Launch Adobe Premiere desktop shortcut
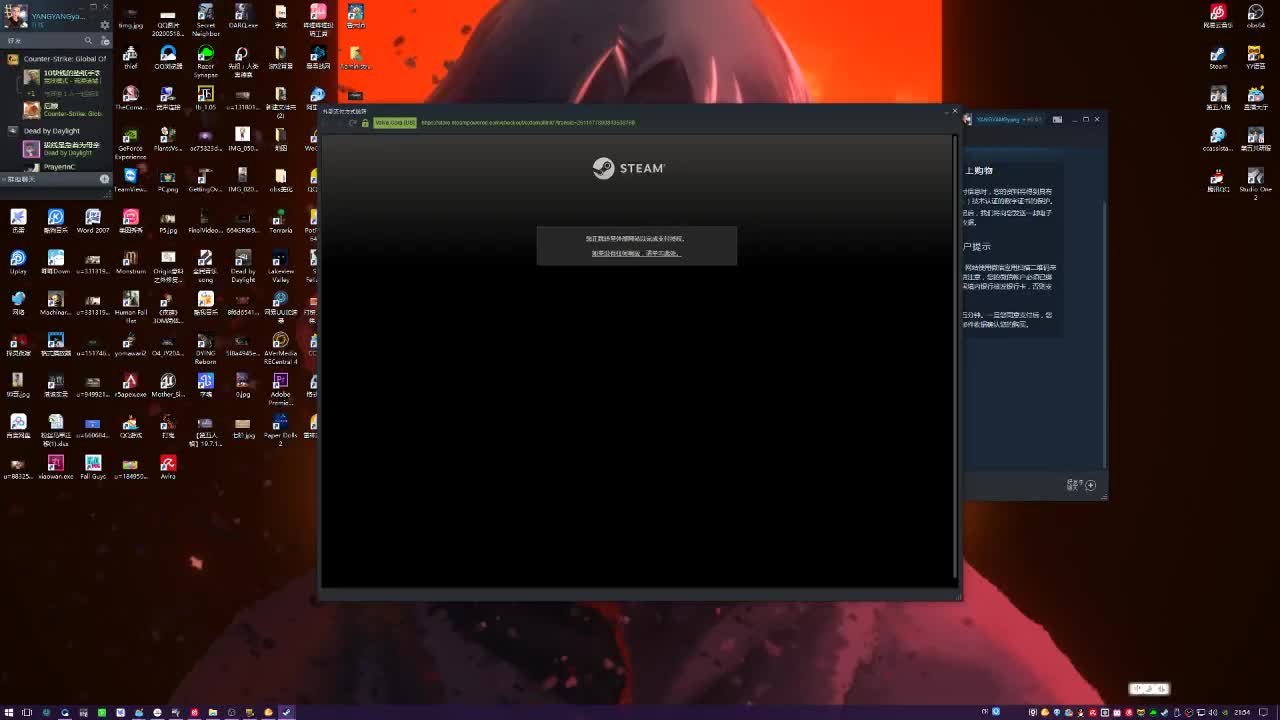Image resolution: width=1280 pixels, height=720 pixels. click(280, 385)
